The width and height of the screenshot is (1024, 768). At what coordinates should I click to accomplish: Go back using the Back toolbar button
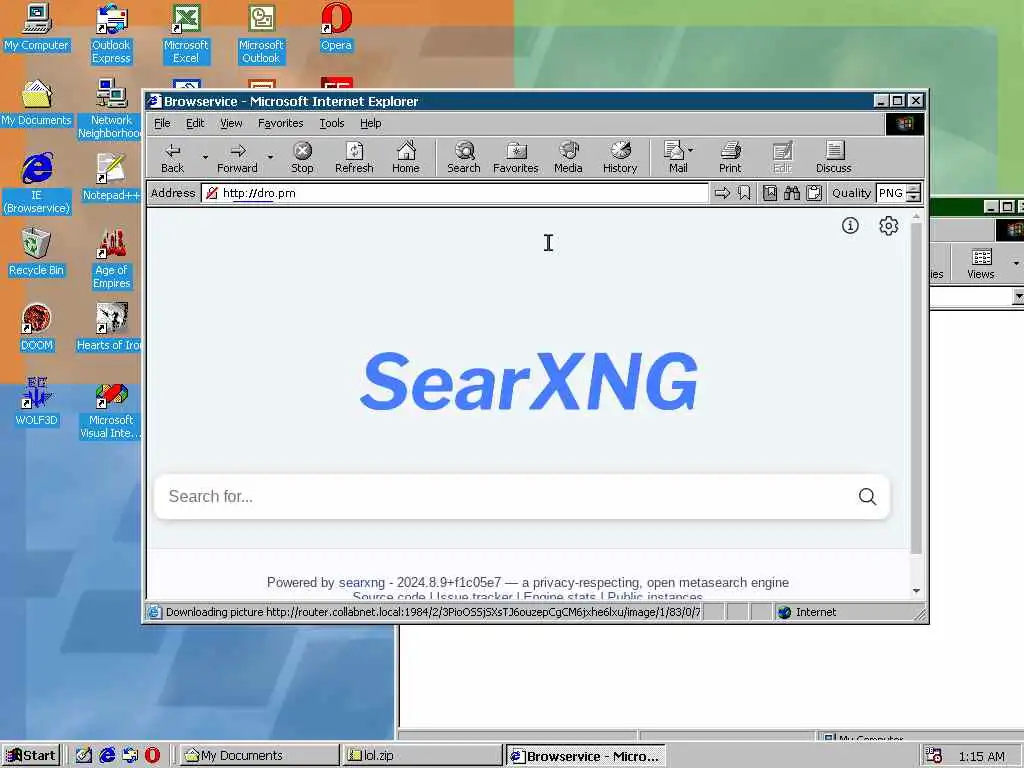(172, 157)
